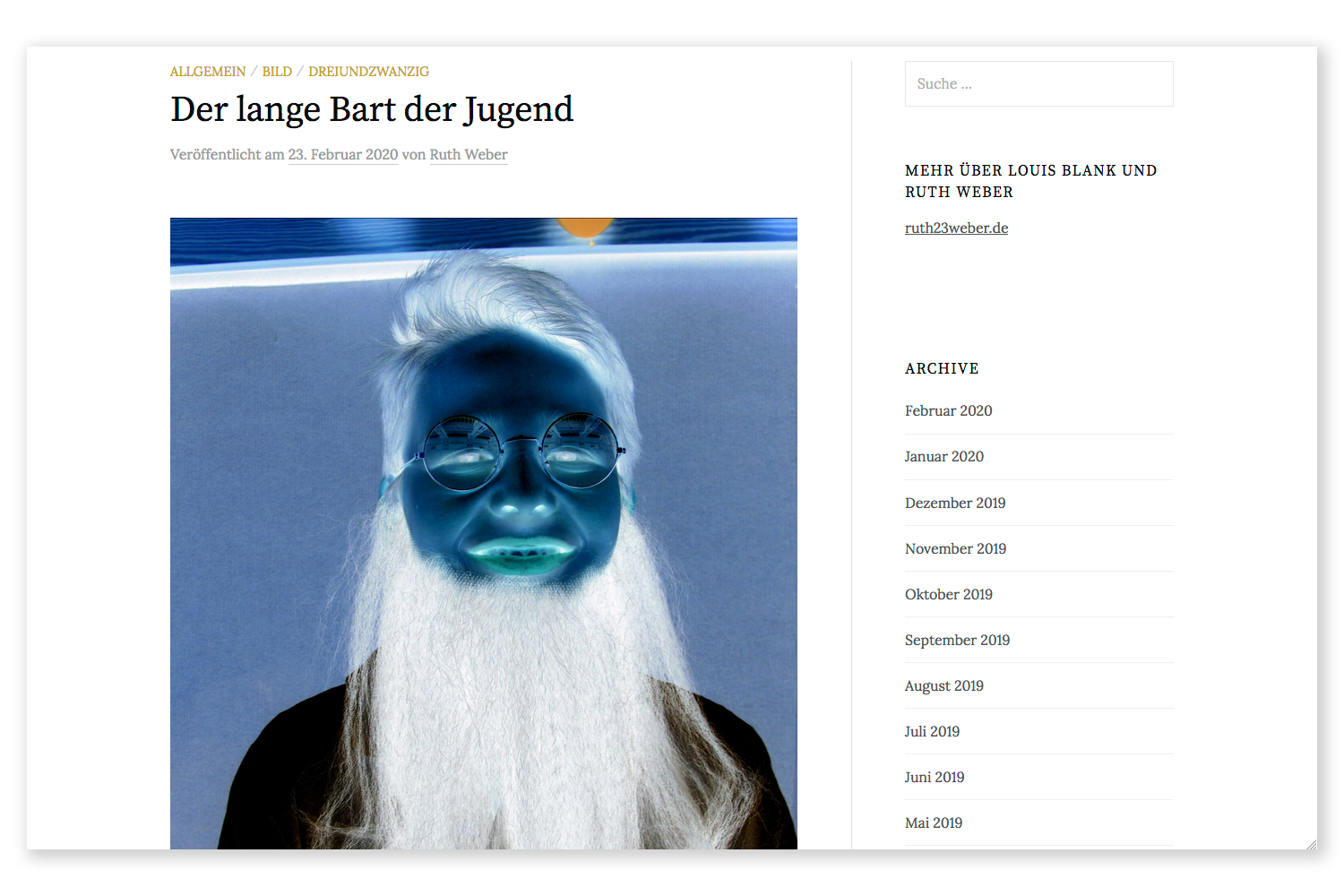
Task: Open the BILD category link
Action: [277, 72]
